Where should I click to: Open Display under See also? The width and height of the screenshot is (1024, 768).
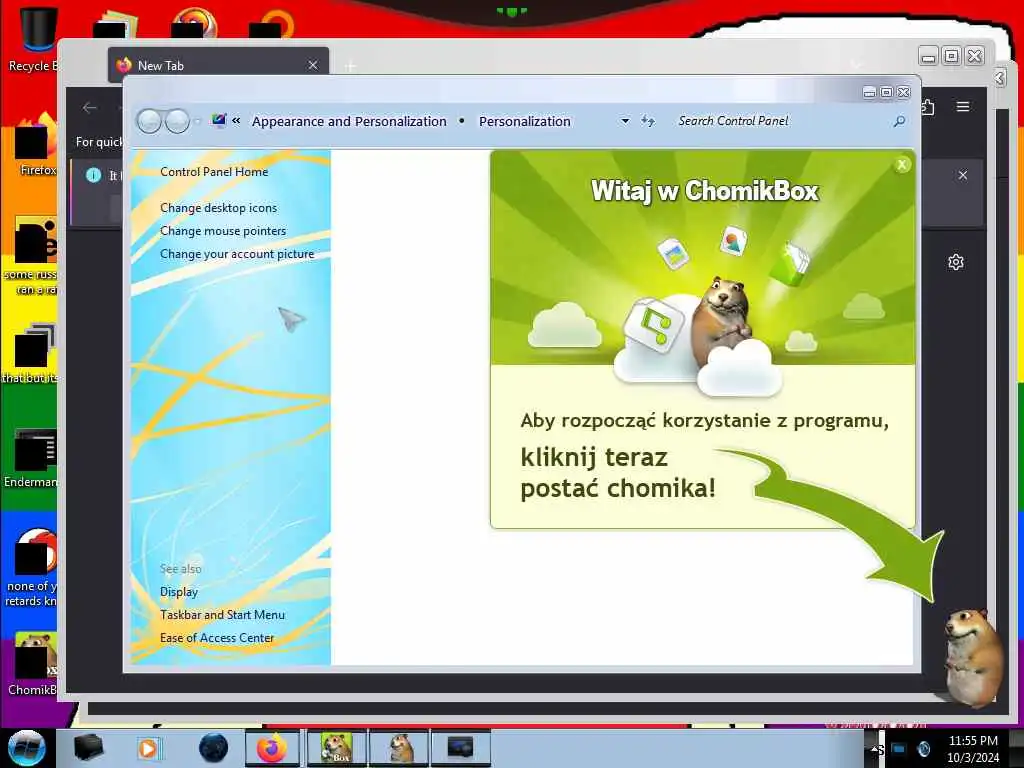(179, 592)
